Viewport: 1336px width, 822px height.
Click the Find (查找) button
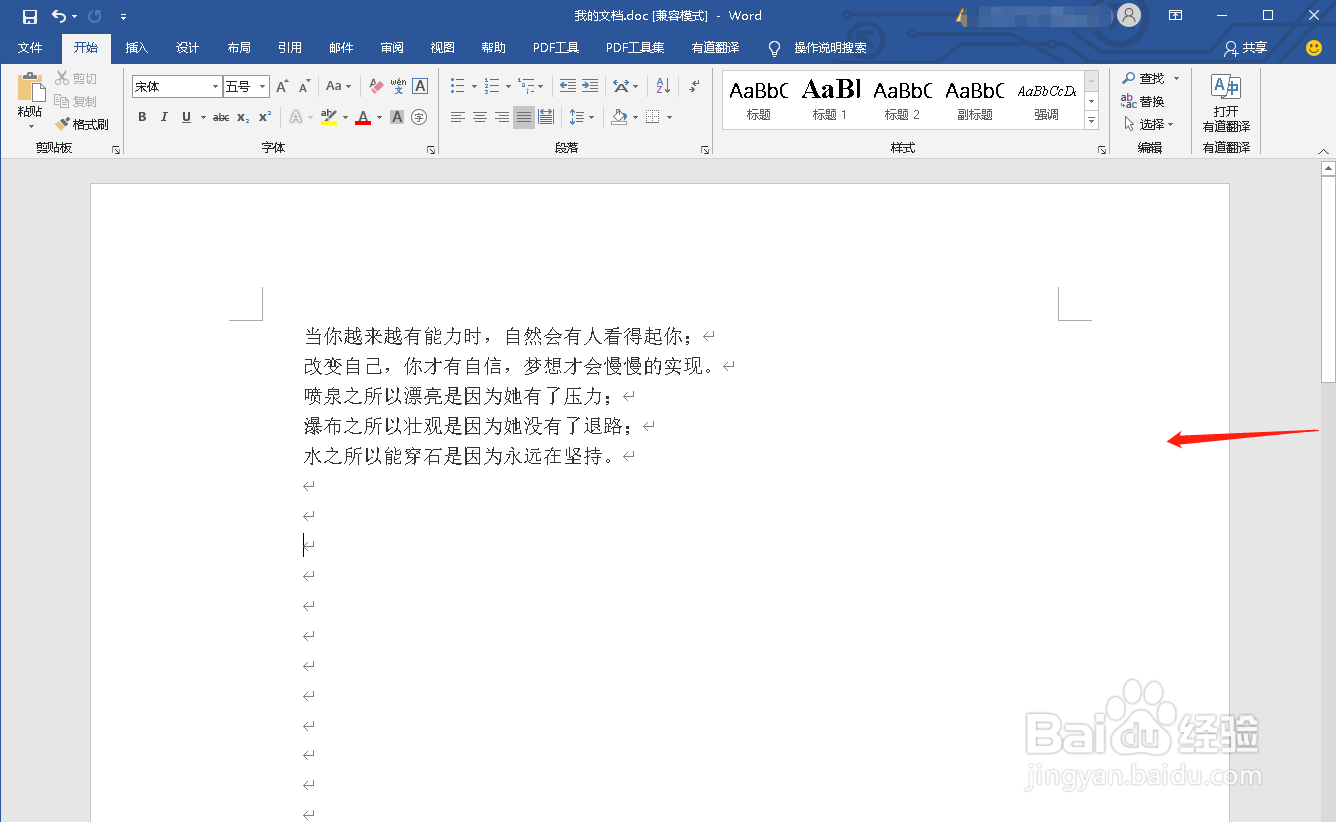coord(1144,78)
